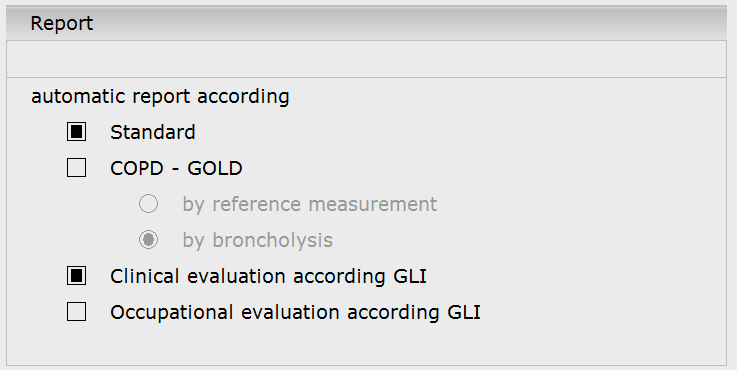Click the Report panel header title
The height and width of the screenshot is (370, 737).
tap(62, 24)
